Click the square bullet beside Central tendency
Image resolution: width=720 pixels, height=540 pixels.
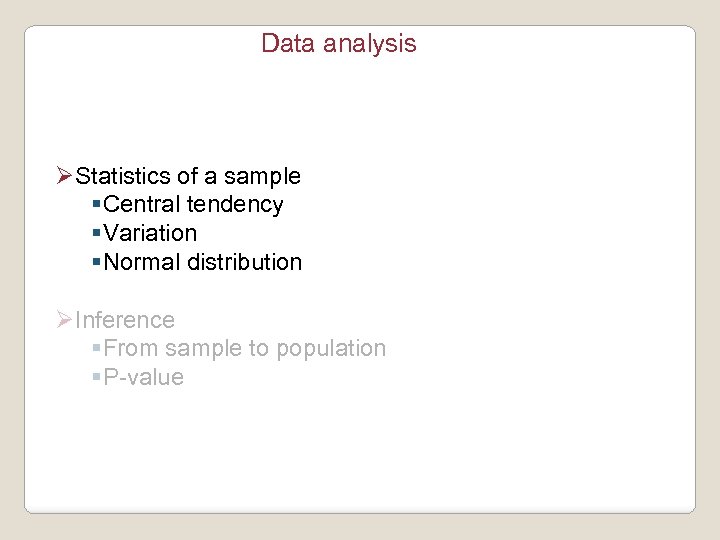coord(96,205)
